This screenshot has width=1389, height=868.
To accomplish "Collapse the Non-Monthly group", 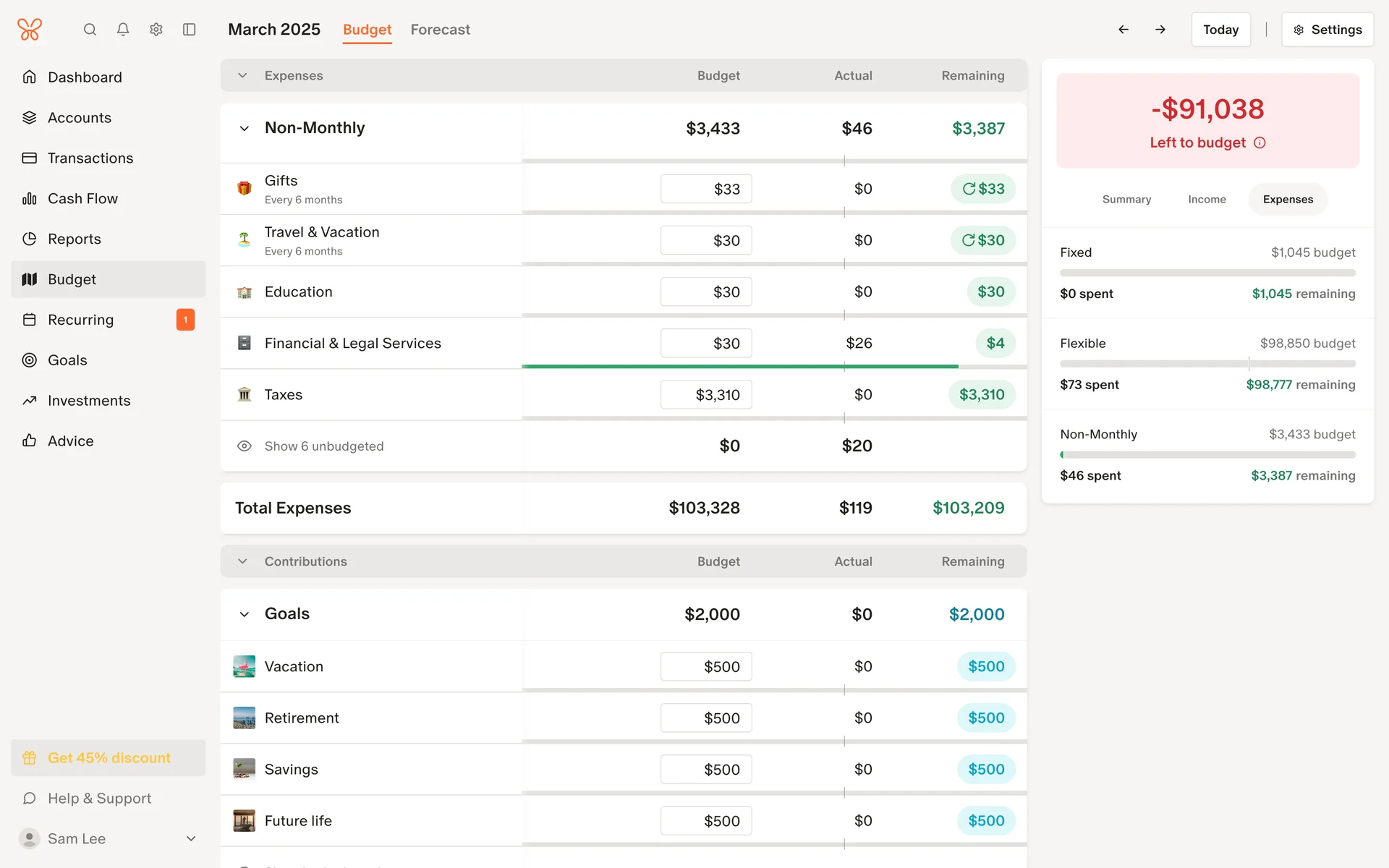I will pyautogui.click(x=245, y=129).
